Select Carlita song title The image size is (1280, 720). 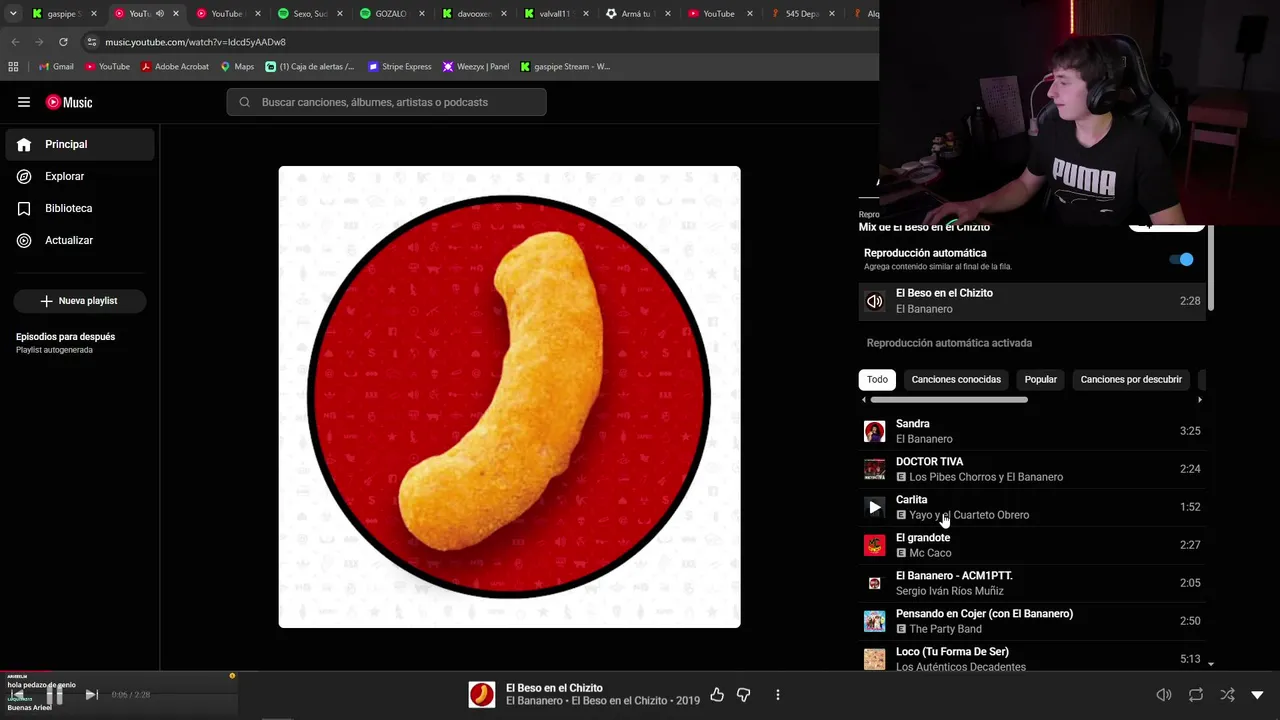[912, 500]
